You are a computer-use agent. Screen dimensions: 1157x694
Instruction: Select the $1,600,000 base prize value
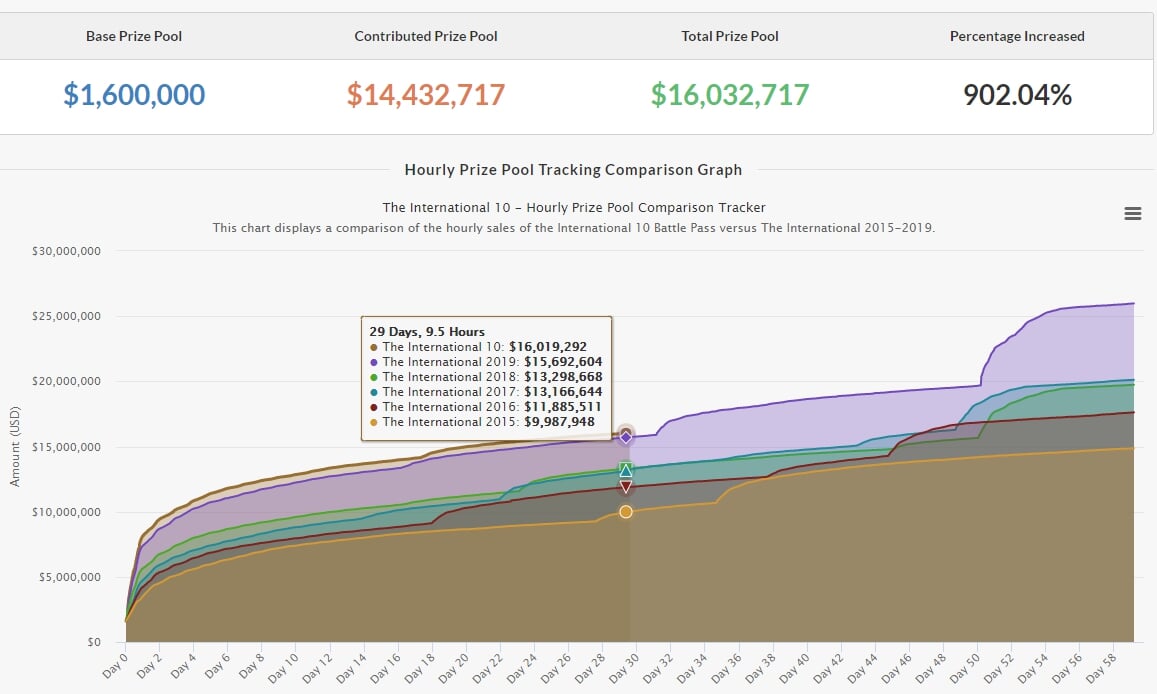[134, 94]
